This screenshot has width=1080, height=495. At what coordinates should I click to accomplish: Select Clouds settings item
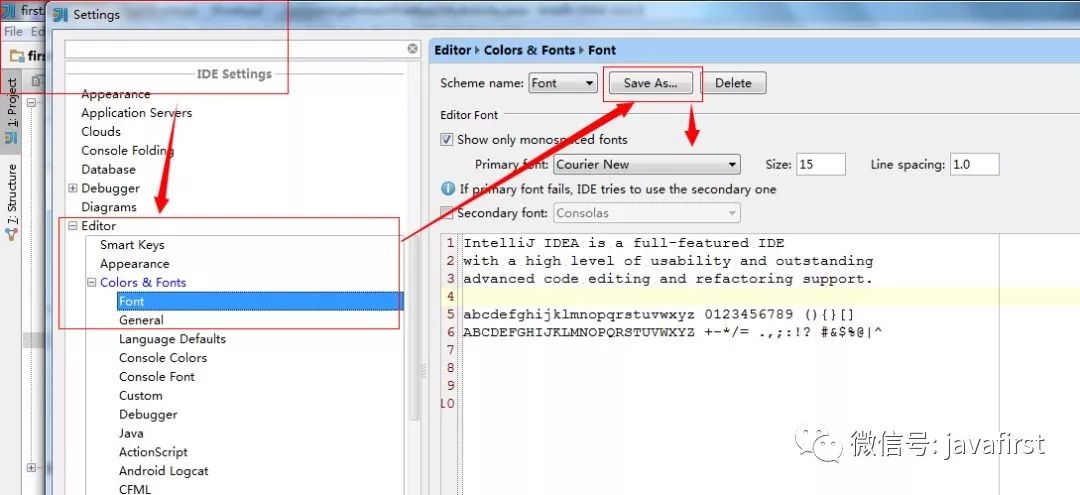click(101, 131)
